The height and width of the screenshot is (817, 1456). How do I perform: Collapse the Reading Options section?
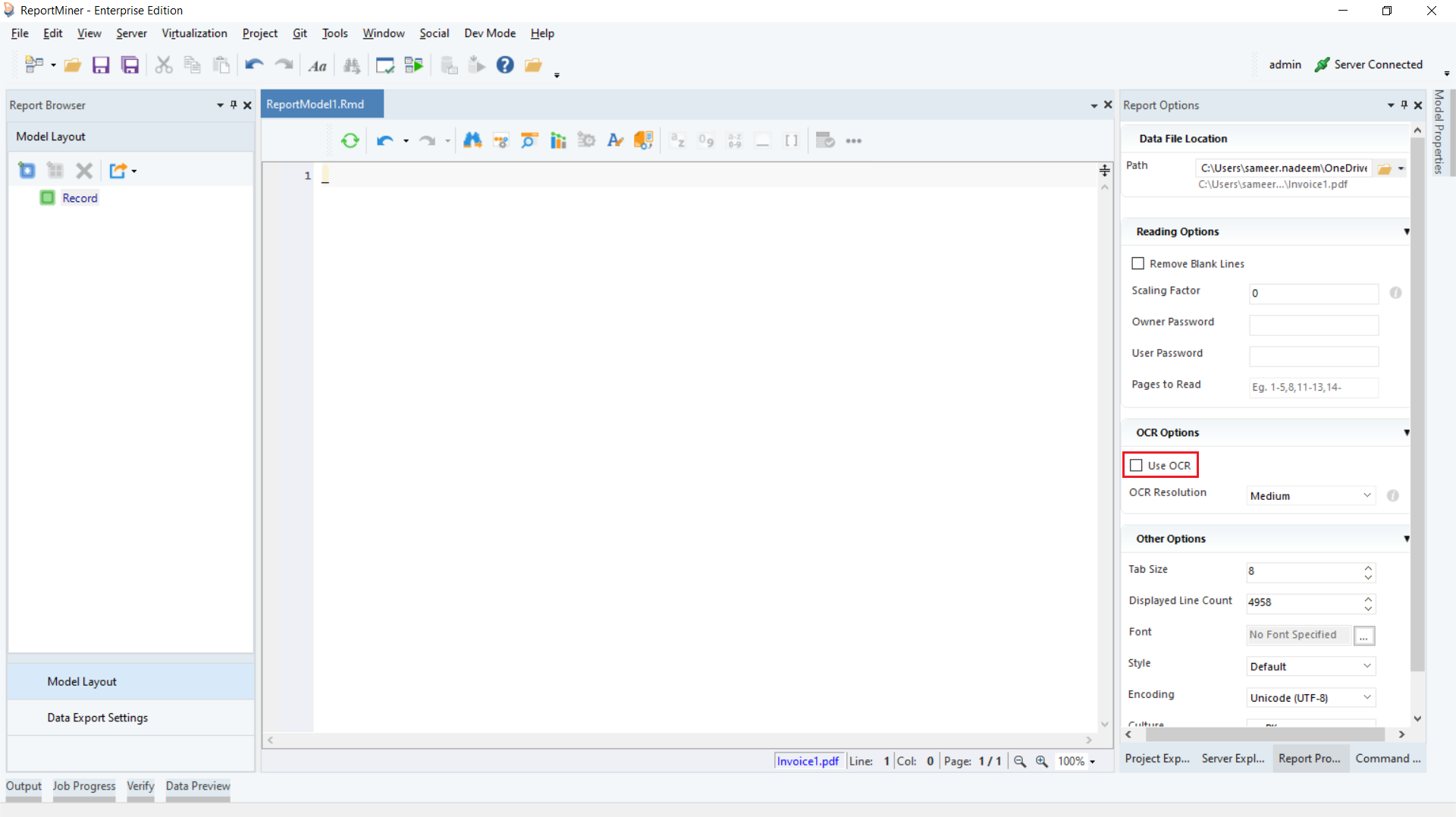click(1406, 232)
